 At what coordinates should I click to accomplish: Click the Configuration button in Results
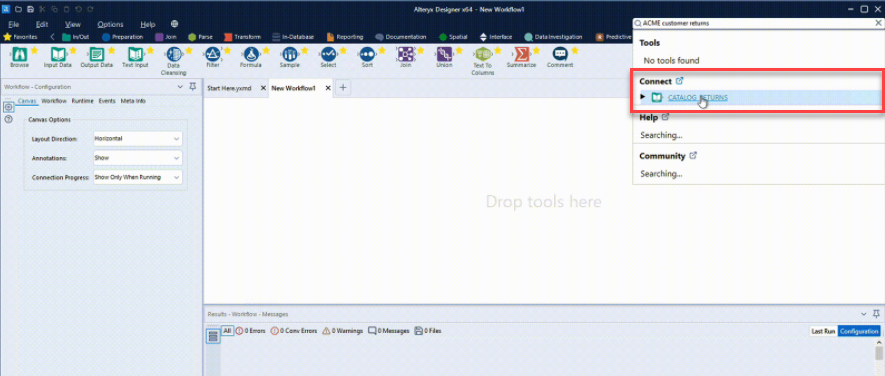[x=859, y=331]
